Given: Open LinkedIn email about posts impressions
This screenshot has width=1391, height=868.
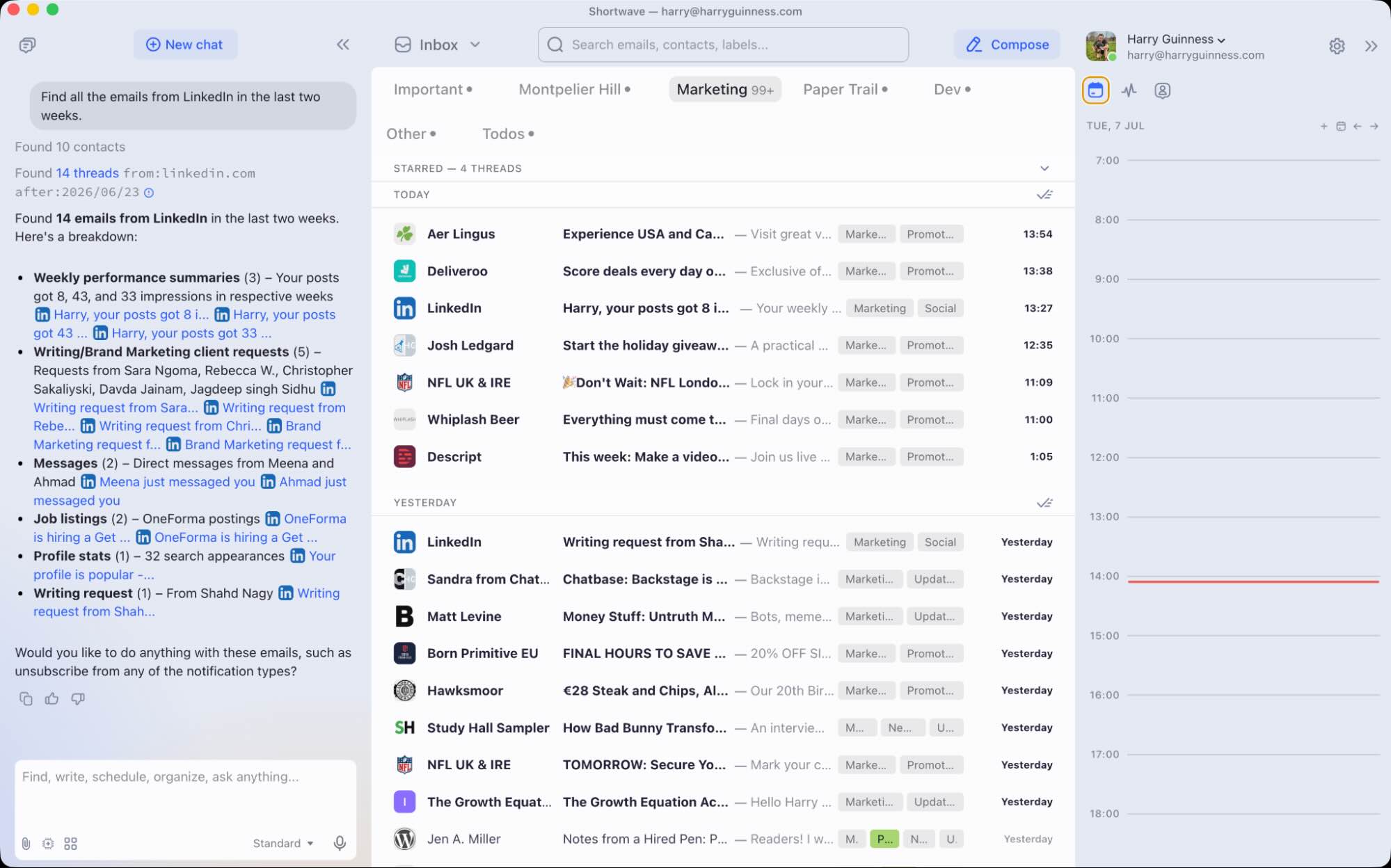Looking at the screenshot, I should [723, 308].
